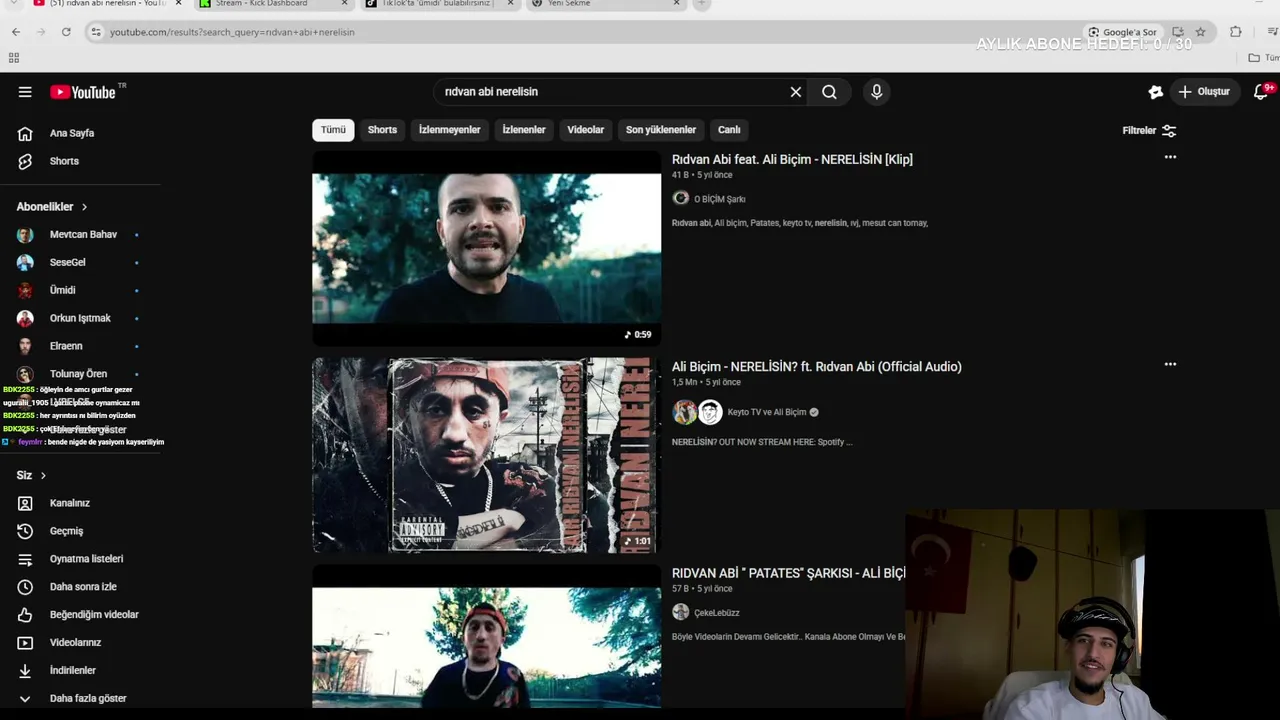This screenshot has height=720, width=1280.
Task: Open Oynatma listeleri playlists
Action: pyautogui.click(x=86, y=559)
